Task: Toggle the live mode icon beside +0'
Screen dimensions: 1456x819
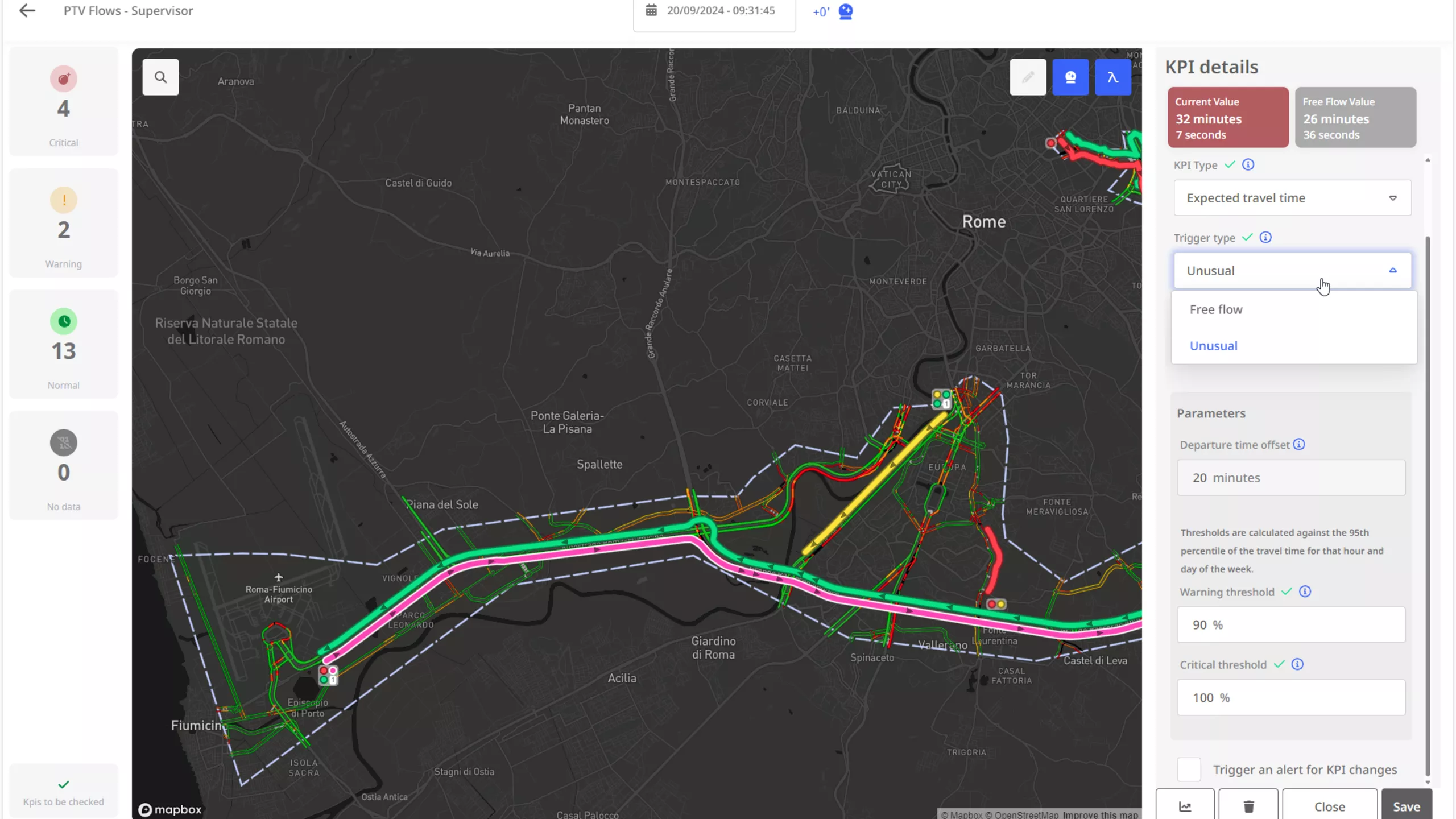Action: 846,11
